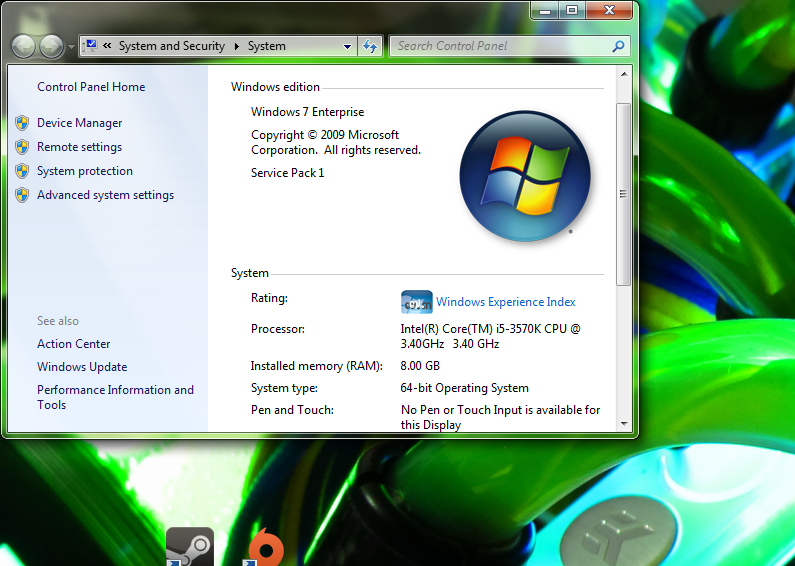Click the 'Intel(R) Core(TM) i5-3570K CPU' processor text
The width and height of the screenshot is (795, 566).
(483, 329)
